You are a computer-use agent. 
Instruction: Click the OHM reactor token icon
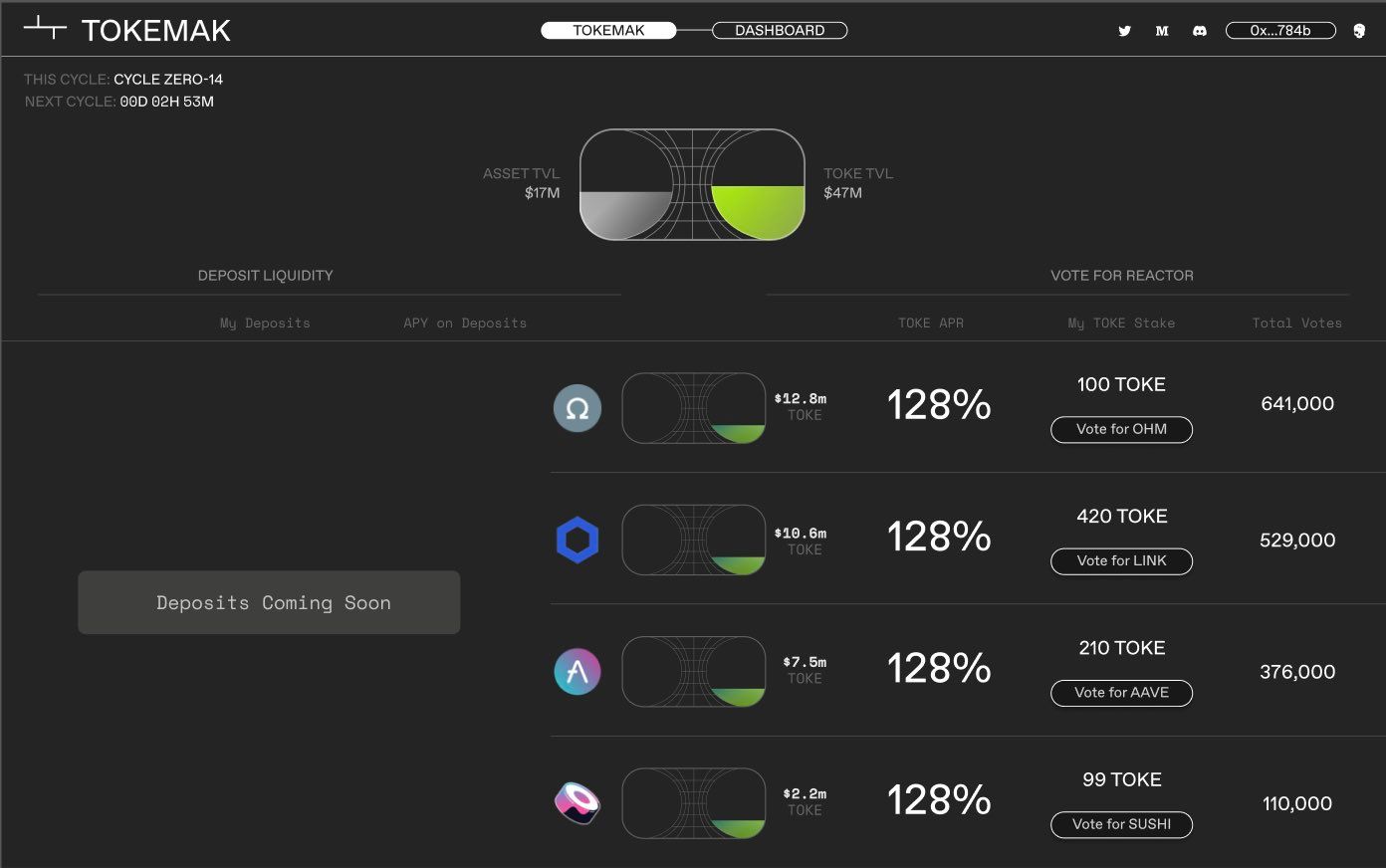577,408
